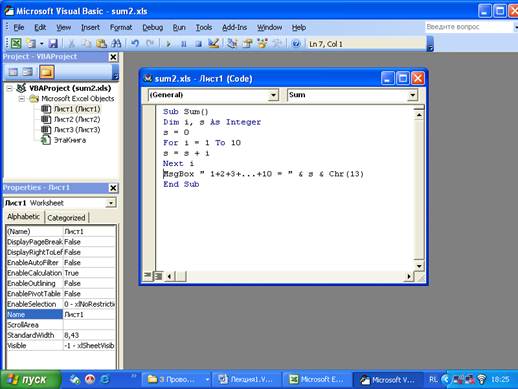Select Лист2 (Лист2) in project tree
Image resolution: width=518 pixels, height=389 pixels.
(x=77, y=119)
